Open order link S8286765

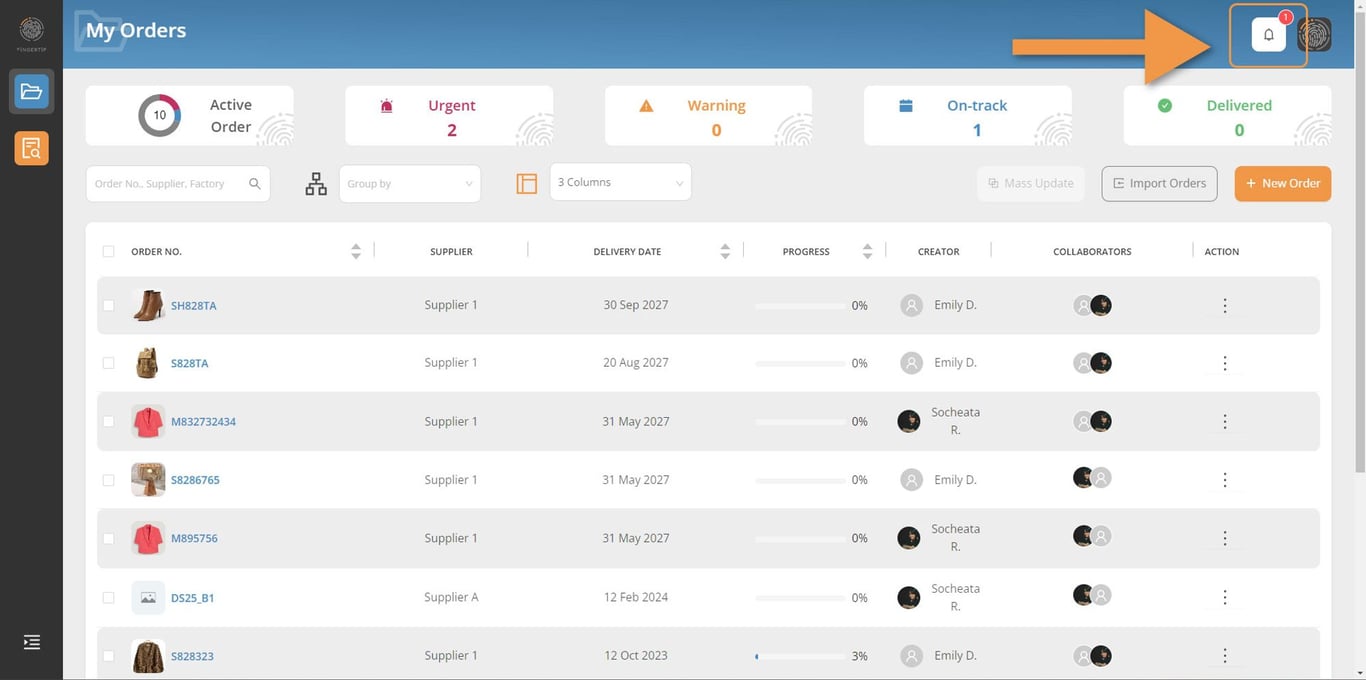click(x=195, y=480)
